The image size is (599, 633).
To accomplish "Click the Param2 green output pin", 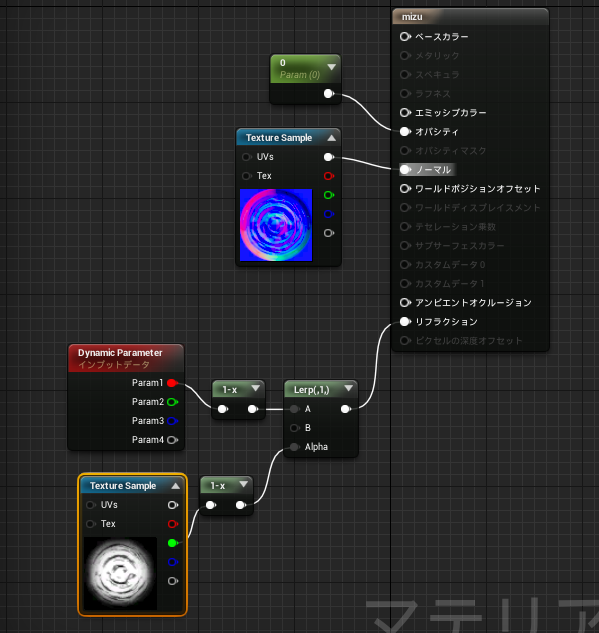I will [172, 402].
